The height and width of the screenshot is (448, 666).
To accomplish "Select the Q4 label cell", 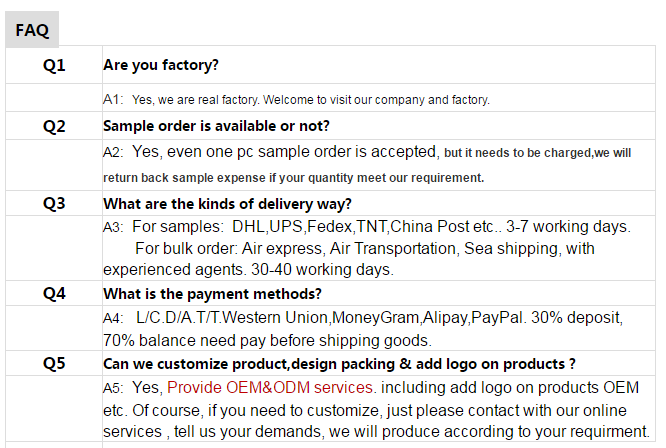I will 54,293.
